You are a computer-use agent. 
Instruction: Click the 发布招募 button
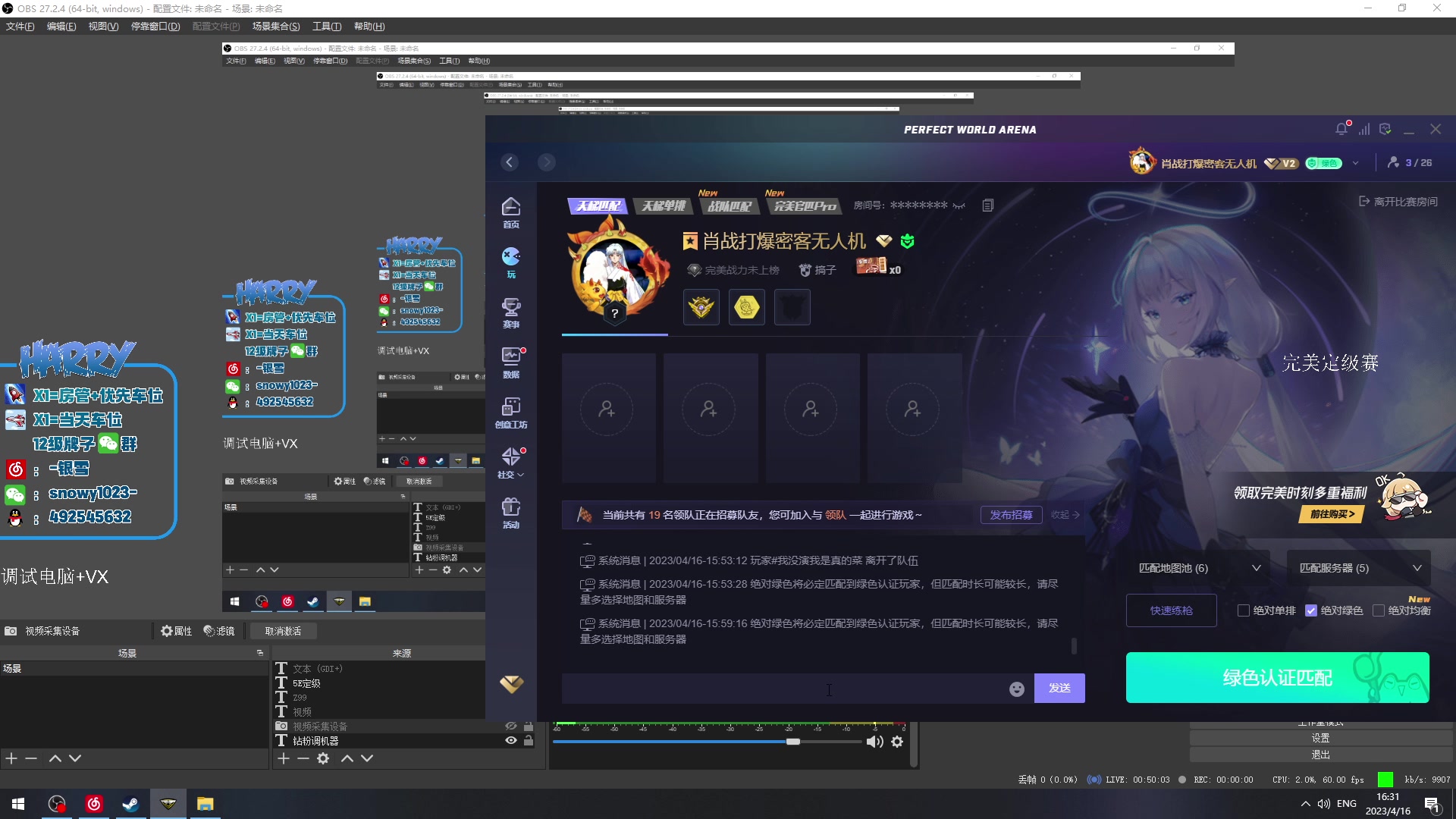coord(1012,515)
